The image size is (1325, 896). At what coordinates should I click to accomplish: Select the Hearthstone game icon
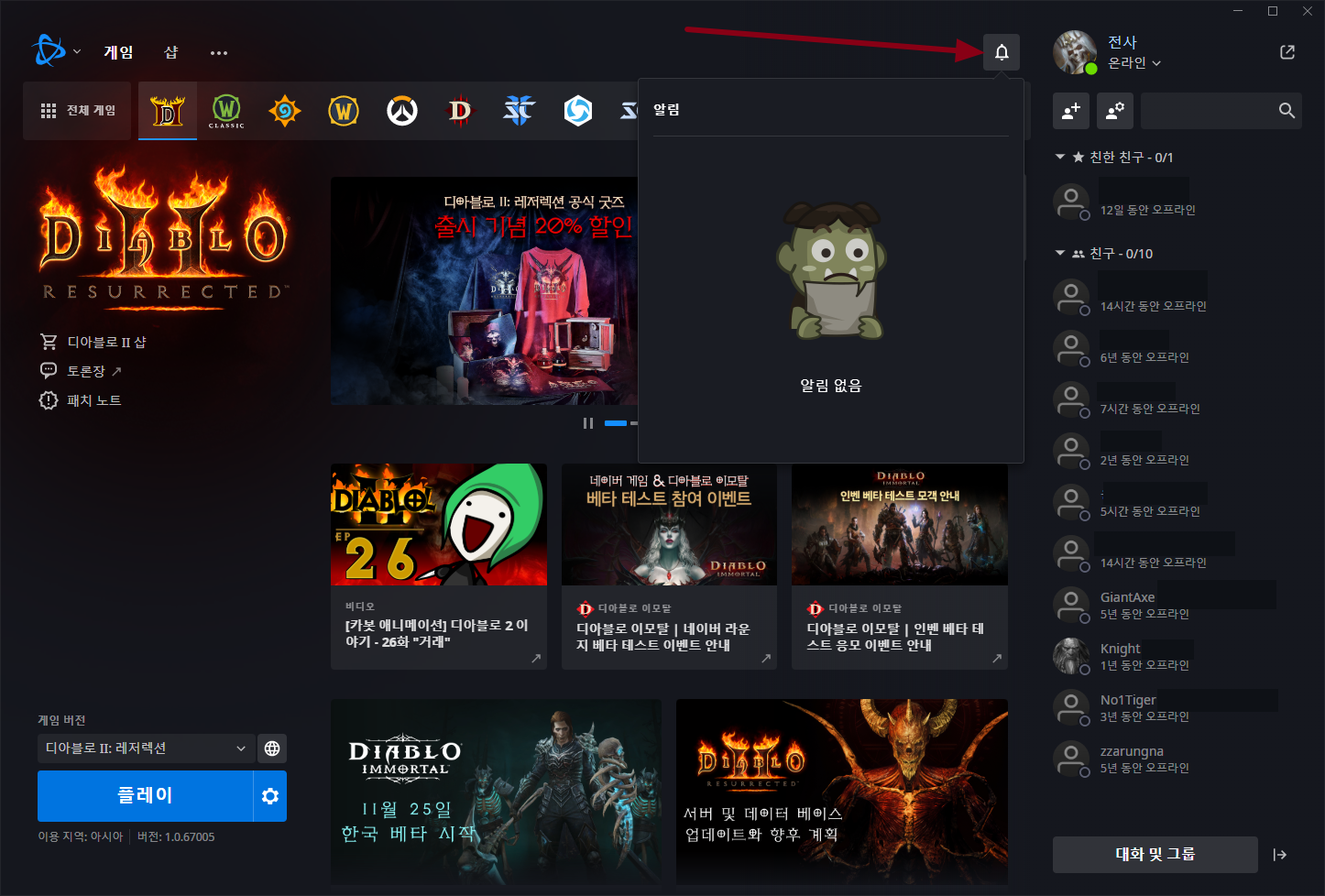click(285, 111)
